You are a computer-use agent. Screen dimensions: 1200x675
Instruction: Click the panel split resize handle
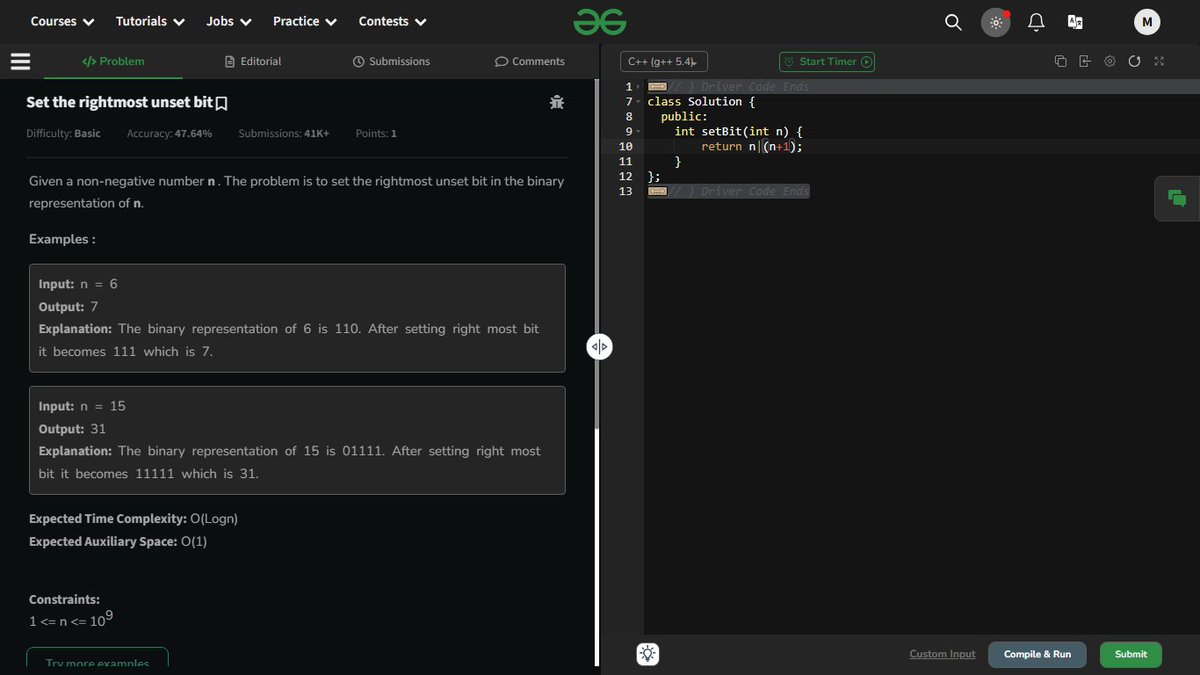click(x=599, y=347)
